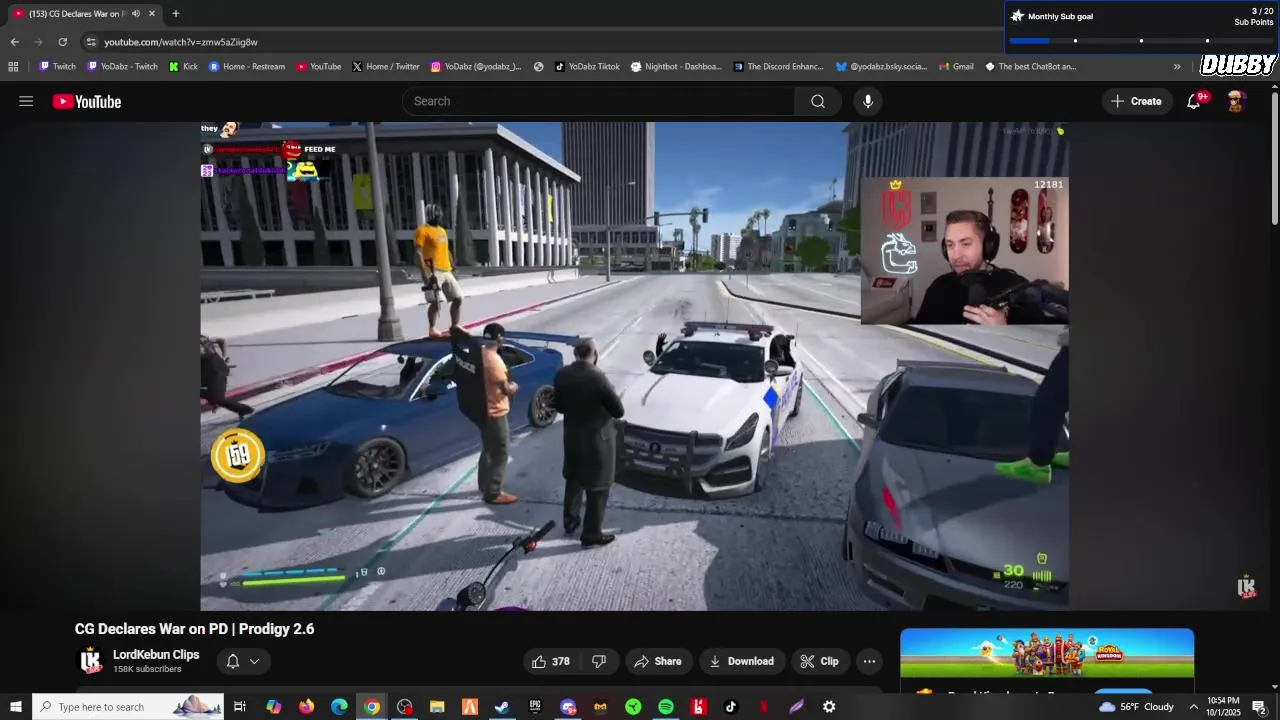
Task: Click the Monthly Sub goal progress bar
Action: [1140, 41]
